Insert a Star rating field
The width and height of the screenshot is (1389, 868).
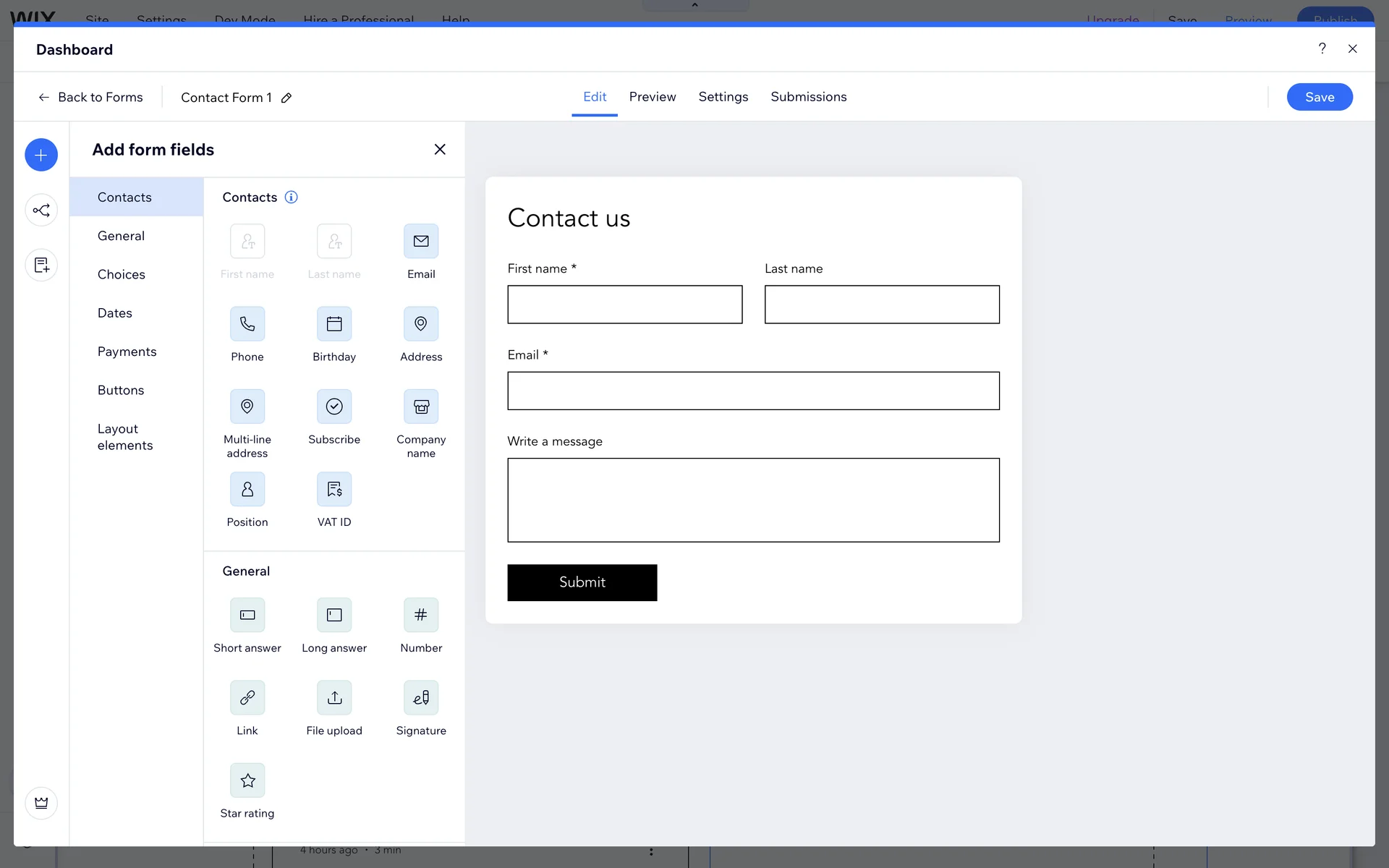pyautogui.click(x=247, y=780)
